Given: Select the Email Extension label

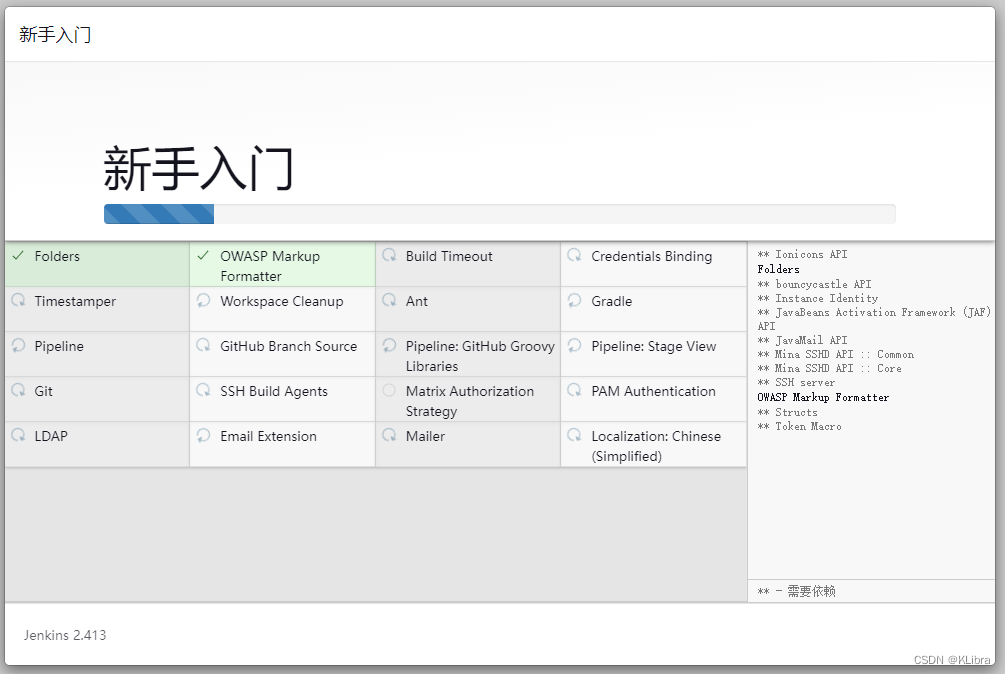Looking at the screenshot, I should click(x=269, y=436).
